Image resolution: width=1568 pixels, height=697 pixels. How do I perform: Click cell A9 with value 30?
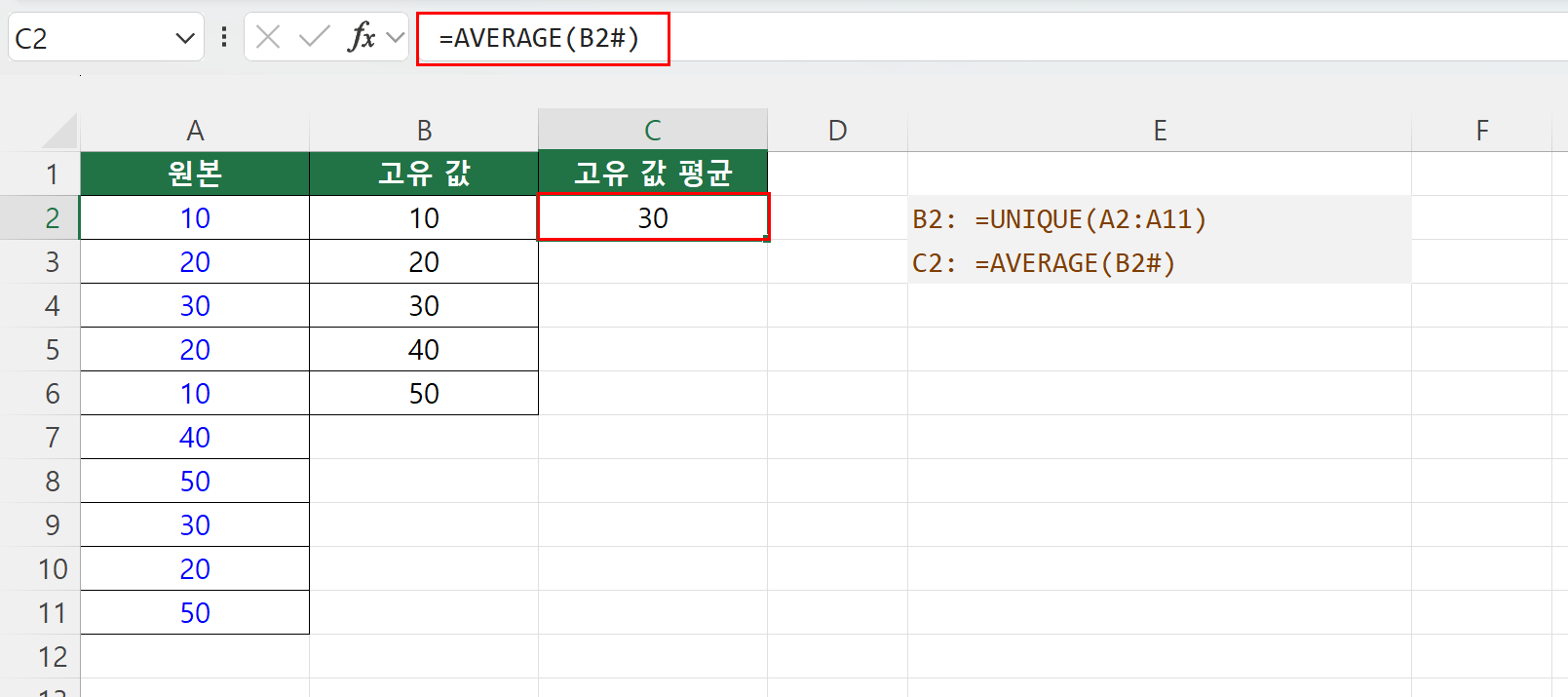[x=195, y=525]
